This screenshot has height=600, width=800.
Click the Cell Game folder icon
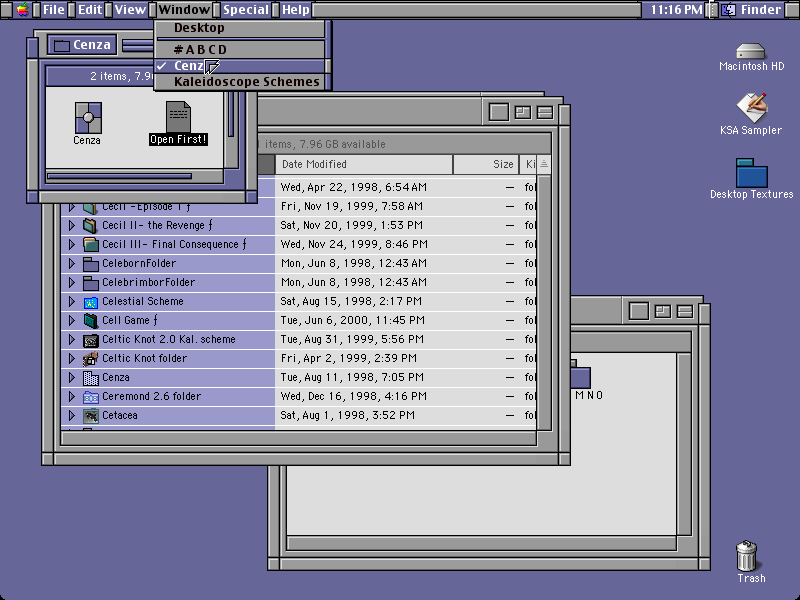(x=90, y=320)
